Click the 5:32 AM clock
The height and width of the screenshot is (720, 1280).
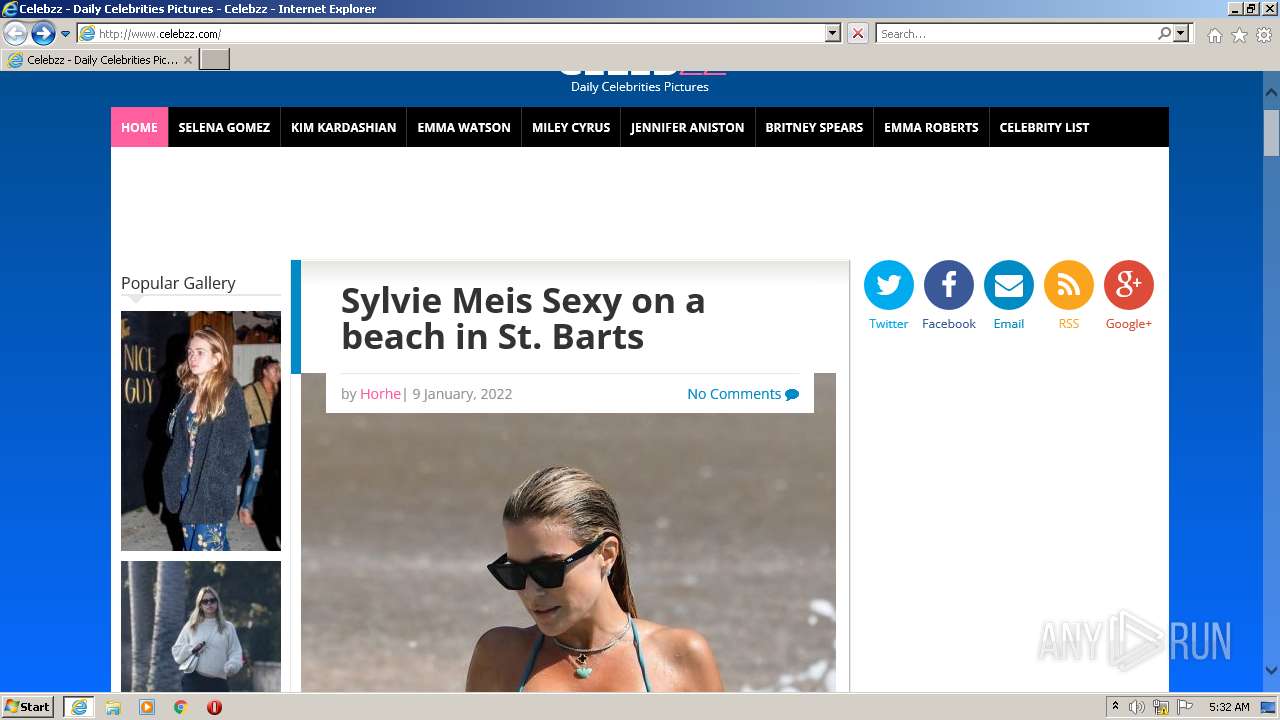[x=1229, y=707]
